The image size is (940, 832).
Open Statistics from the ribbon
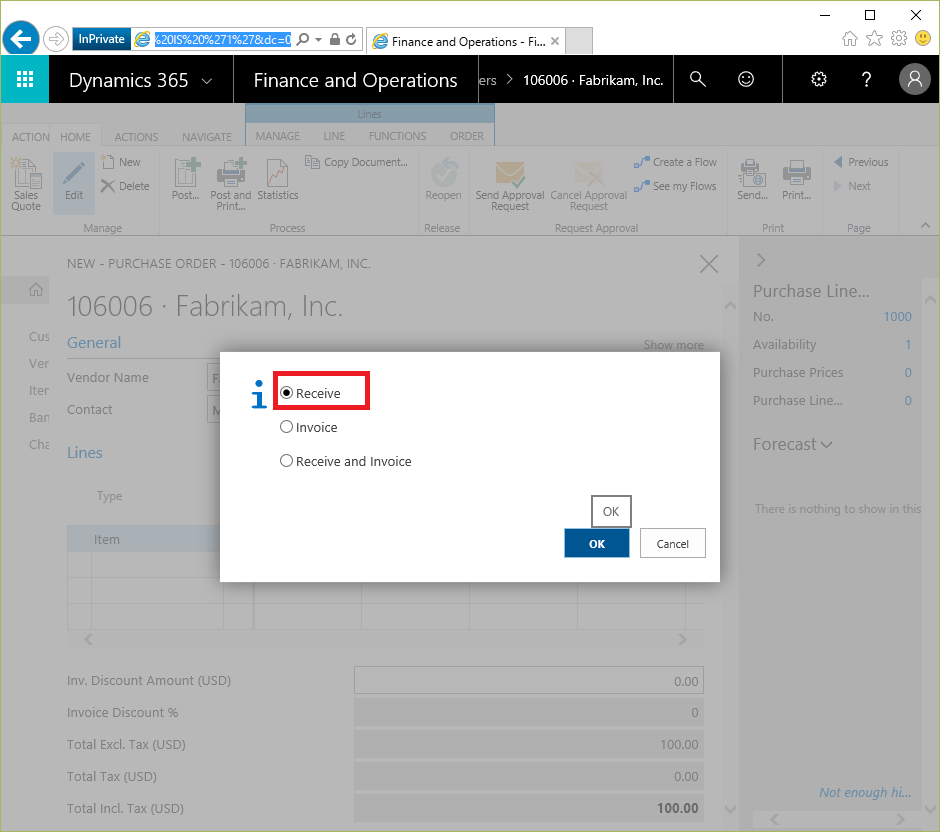278,179
